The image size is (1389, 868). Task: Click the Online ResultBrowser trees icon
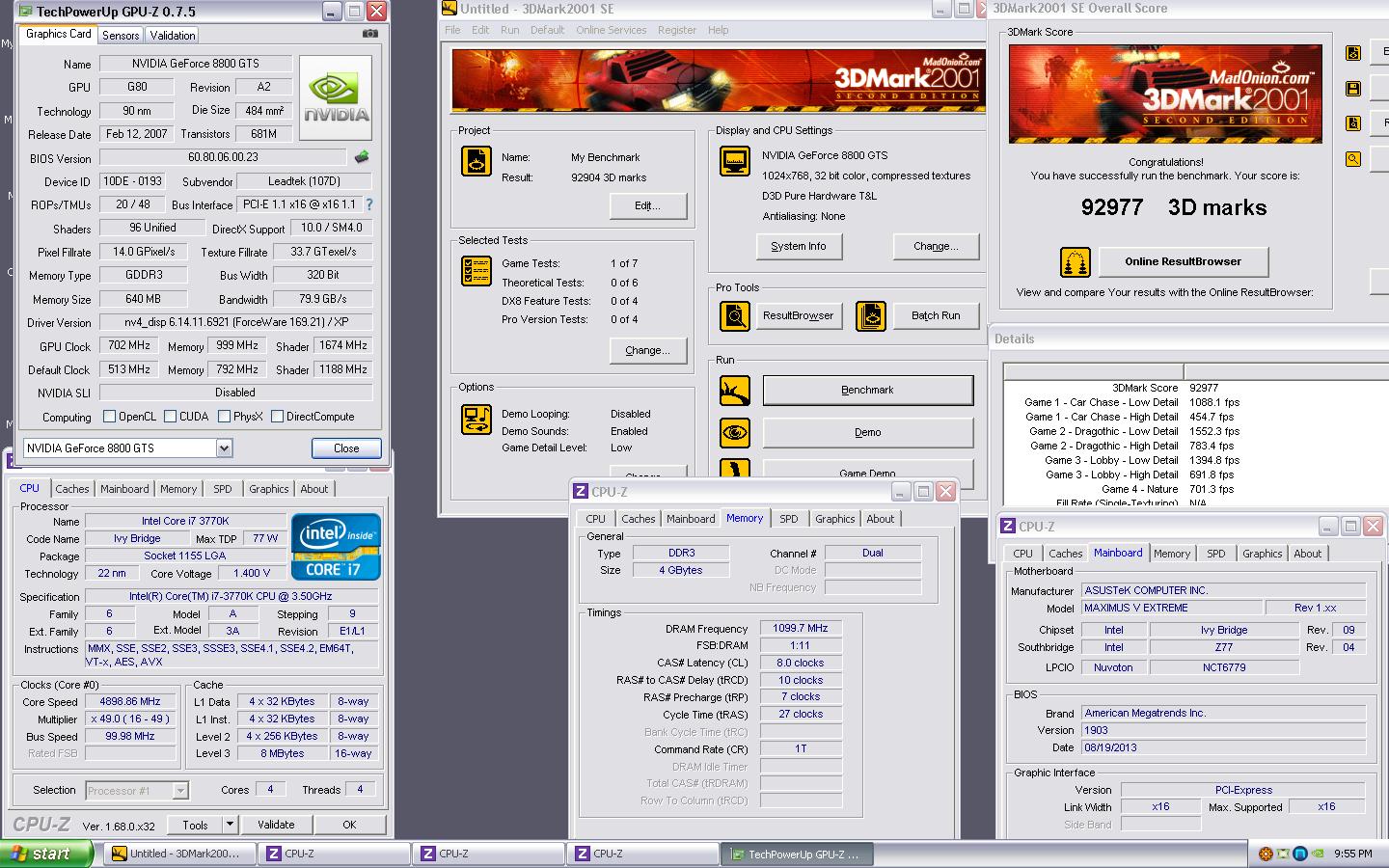pyautogui.click(x=1076, y=261)
